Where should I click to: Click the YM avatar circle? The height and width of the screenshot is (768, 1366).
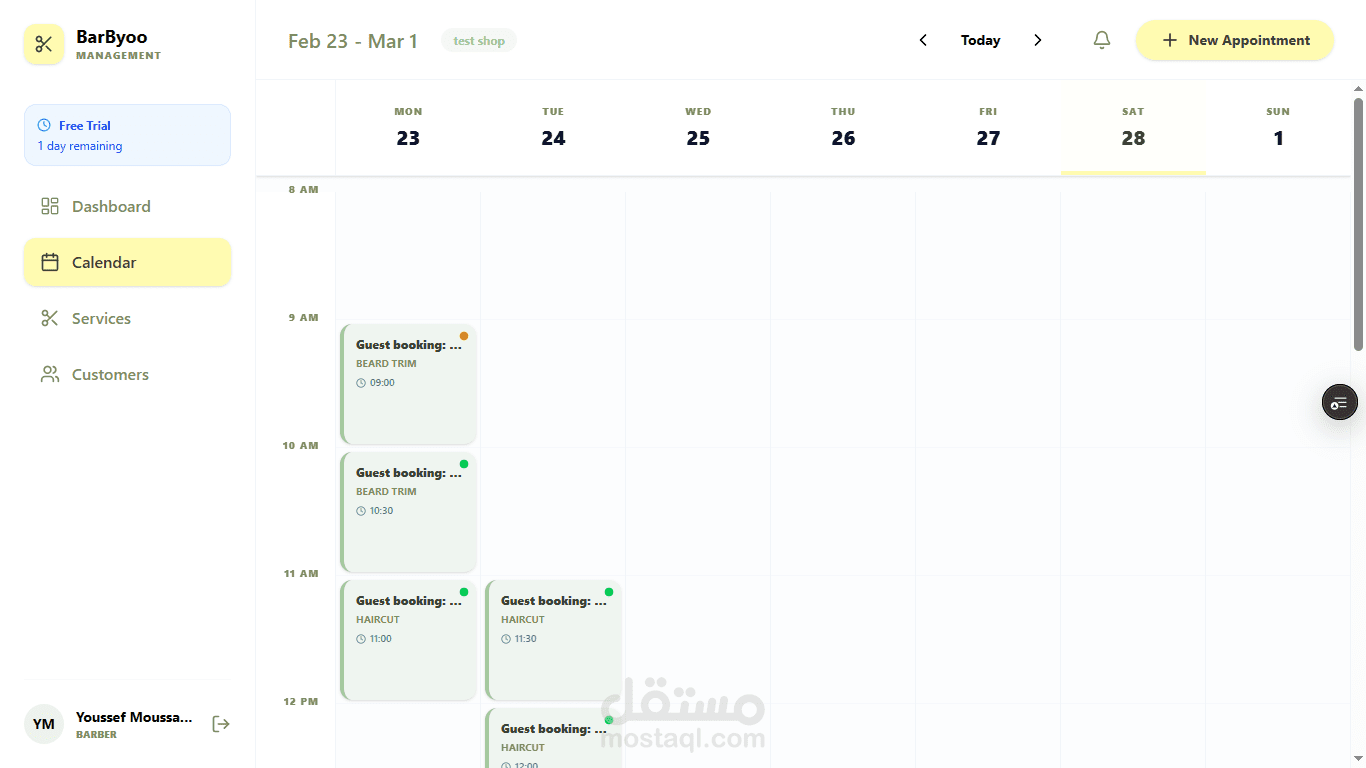pyautogui.click(x=44, y=724)
